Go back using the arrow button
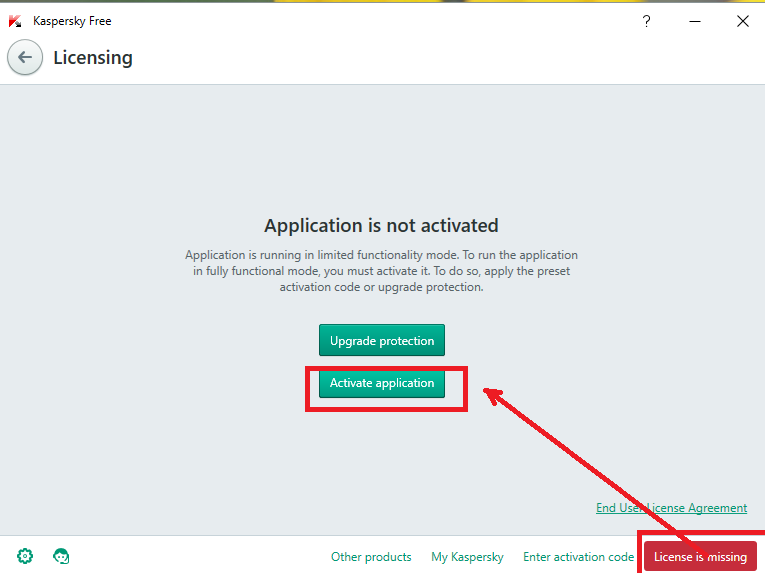 [25, 58]
